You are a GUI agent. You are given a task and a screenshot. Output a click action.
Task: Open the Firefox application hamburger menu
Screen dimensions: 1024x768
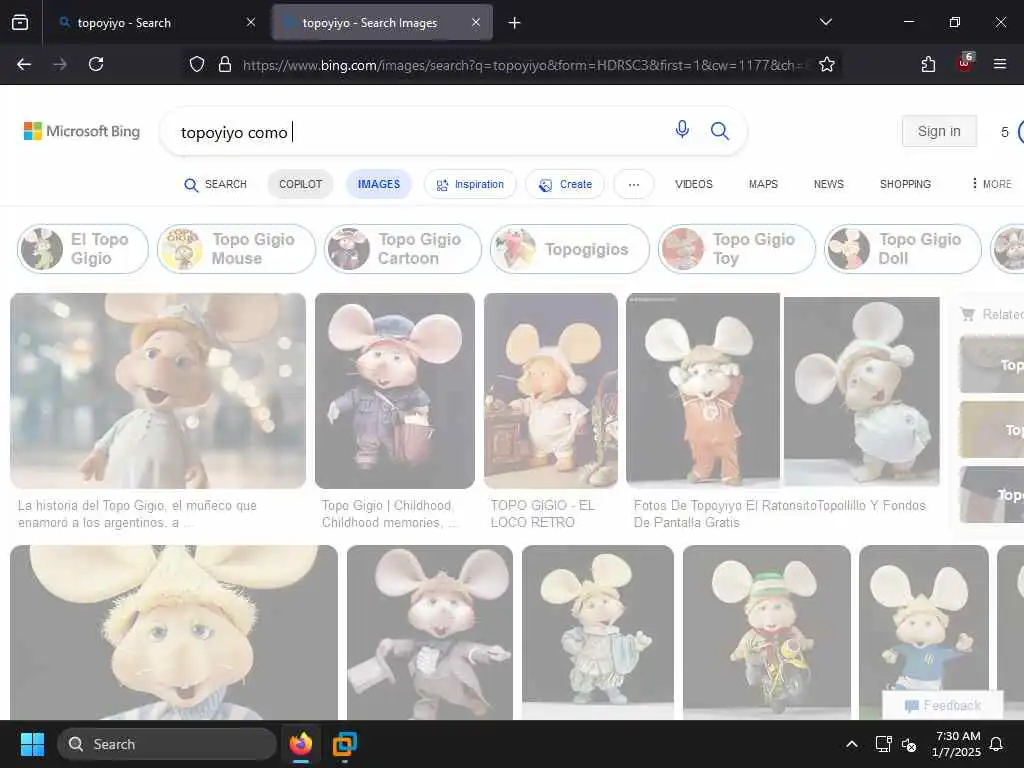point(1000,64)
